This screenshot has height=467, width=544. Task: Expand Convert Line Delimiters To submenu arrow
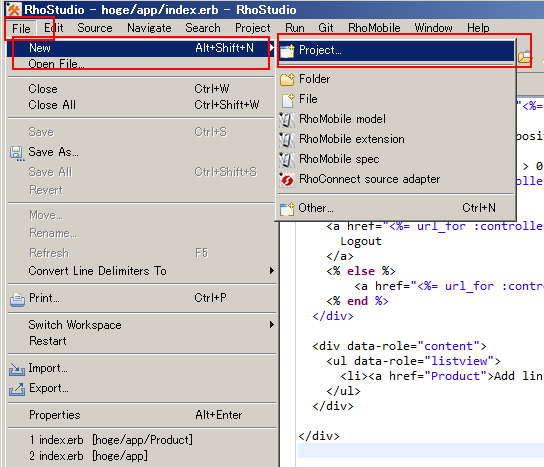(272, 271)
